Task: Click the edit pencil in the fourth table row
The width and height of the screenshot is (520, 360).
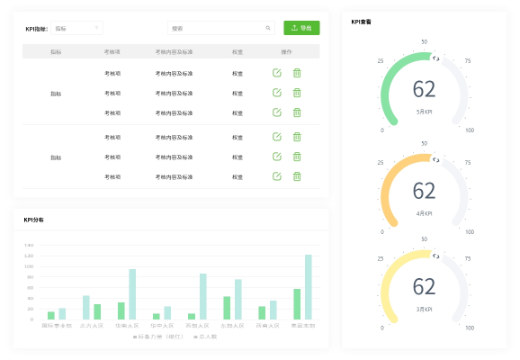Action: point(277,136)
